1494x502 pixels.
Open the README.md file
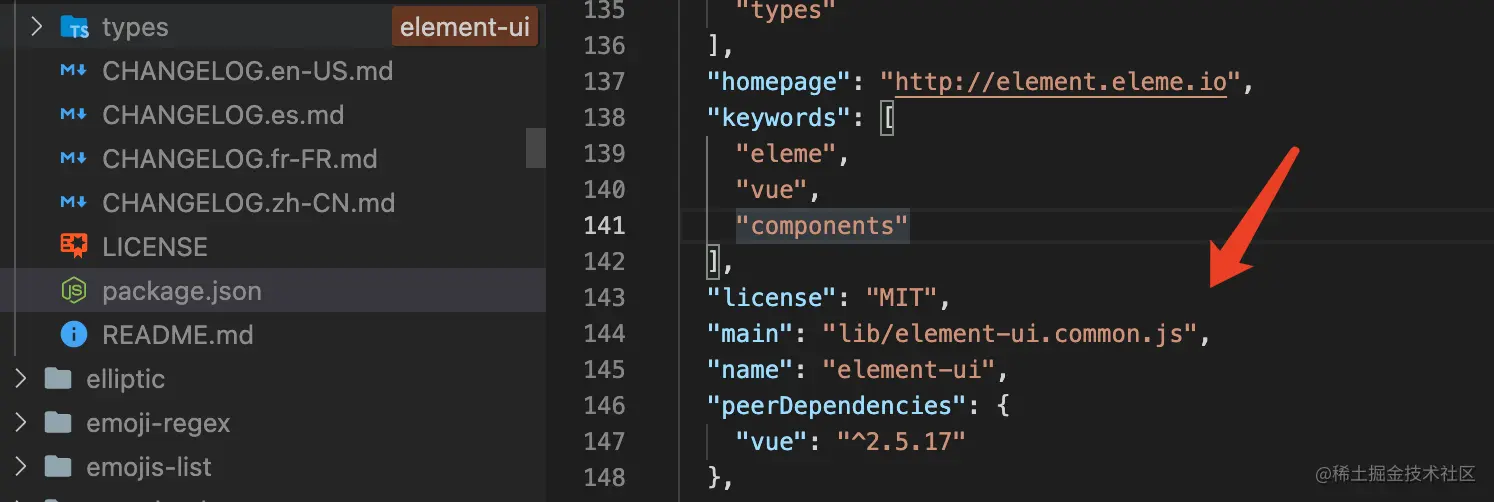click(x=177, y=335)
